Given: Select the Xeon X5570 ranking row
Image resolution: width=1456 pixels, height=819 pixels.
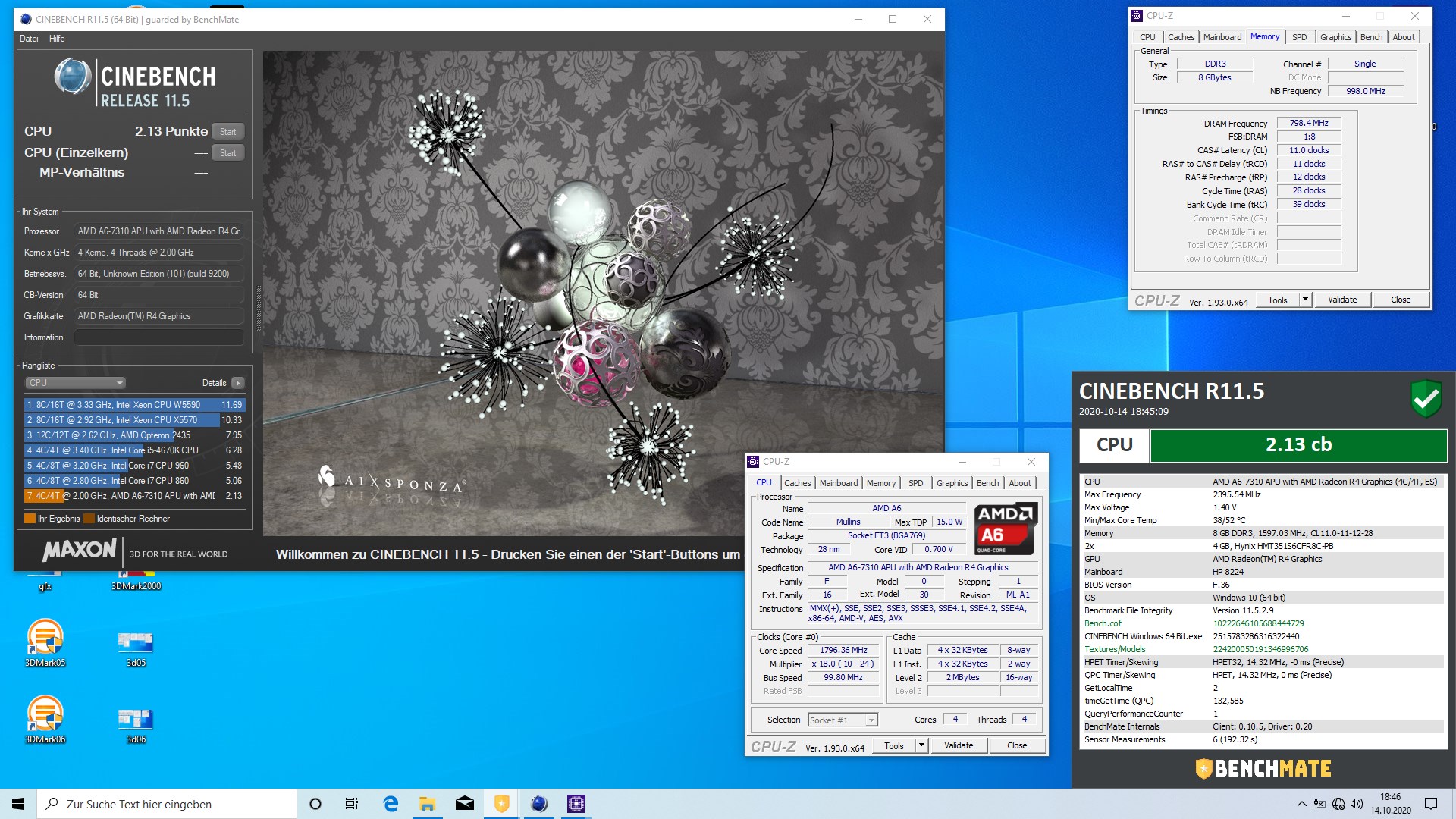Looking at the screenshot, I should click(134, 420).
